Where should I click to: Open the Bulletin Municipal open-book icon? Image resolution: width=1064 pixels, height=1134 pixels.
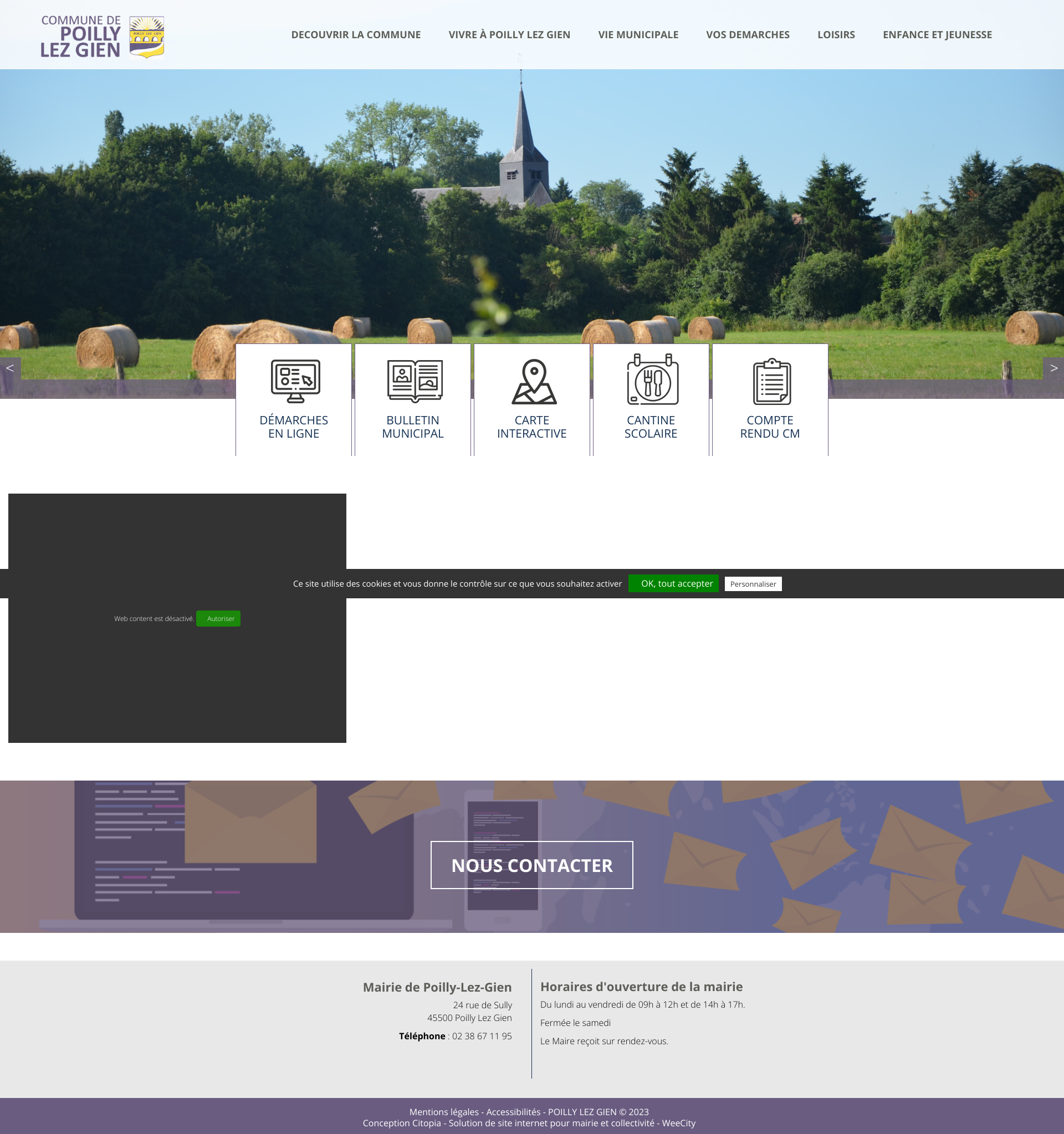[x=415, y=381]
